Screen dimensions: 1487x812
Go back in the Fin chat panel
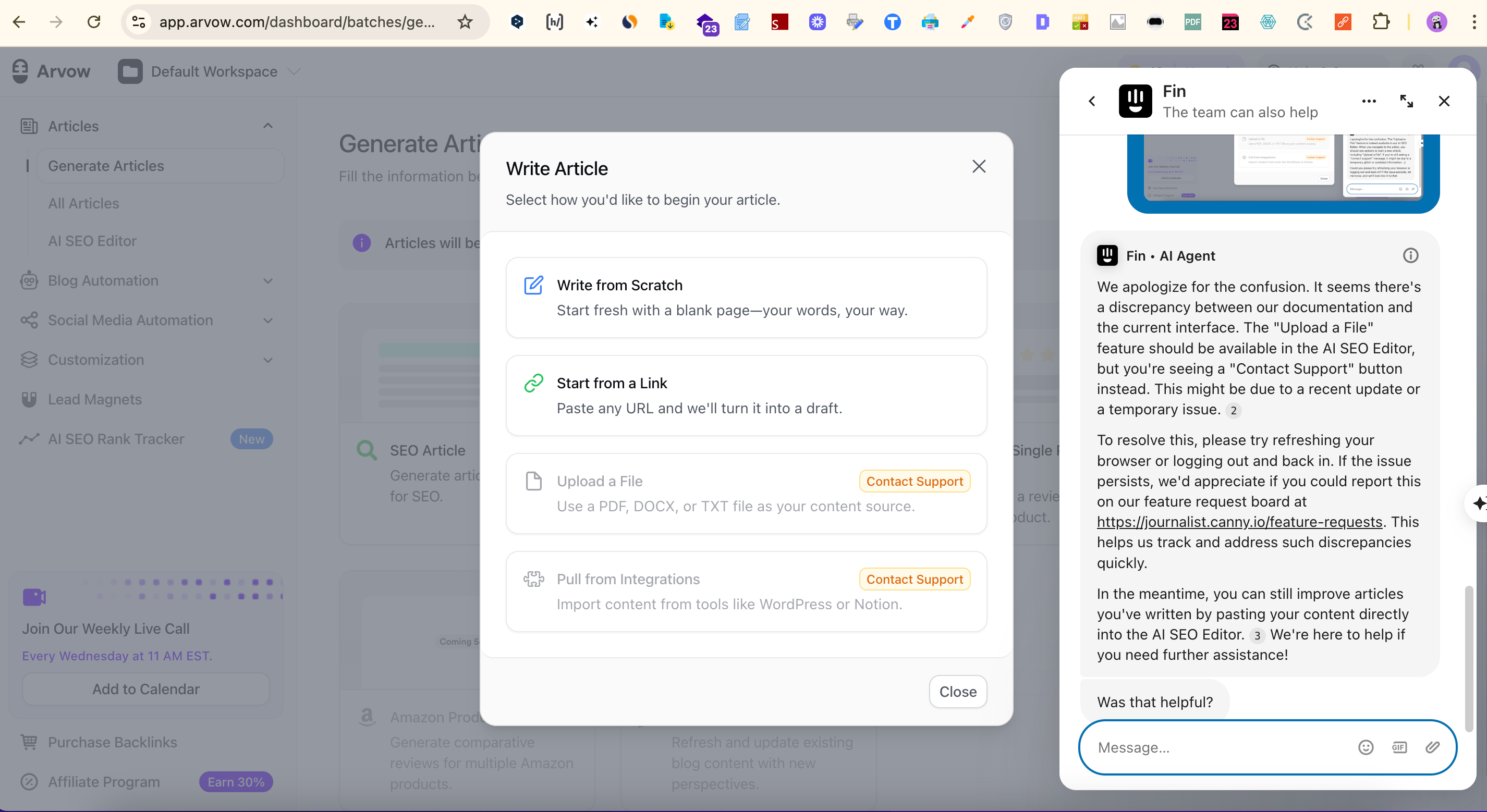click(1092, 102)
